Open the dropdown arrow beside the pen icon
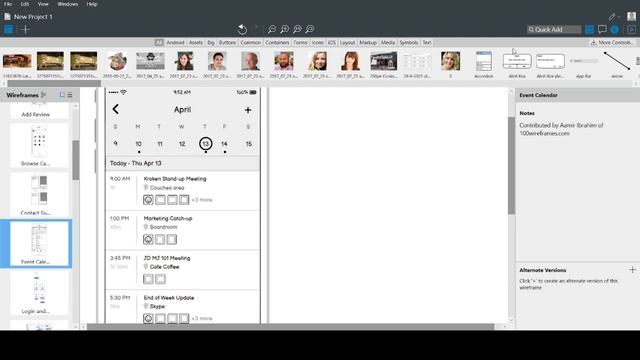 (619, 17)
